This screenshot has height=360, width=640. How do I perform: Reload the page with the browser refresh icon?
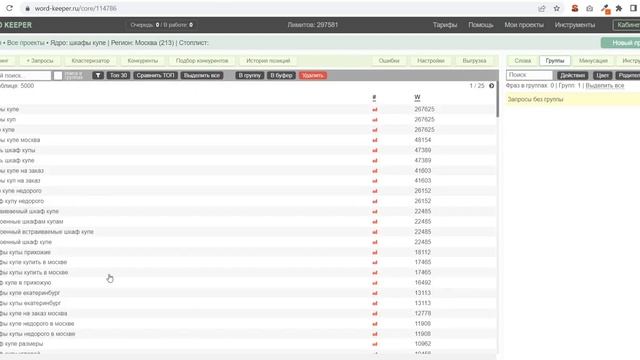(x=9, y=8)
